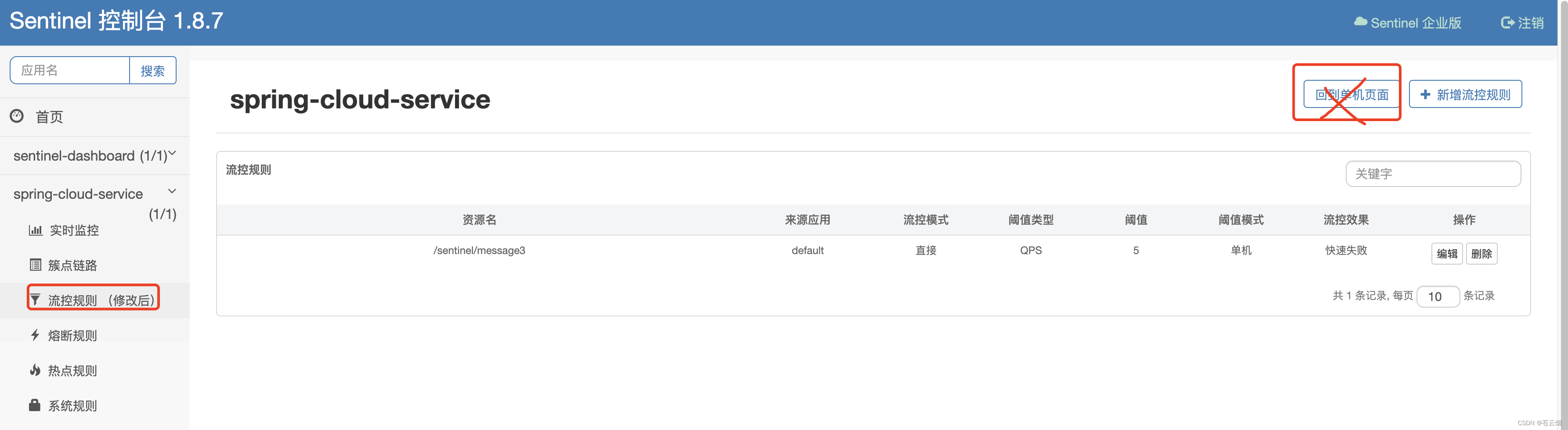The image size is (1568, 430).
Task: Click the QPS 阈值类型 cell
Action: (x=1030, y=251)
